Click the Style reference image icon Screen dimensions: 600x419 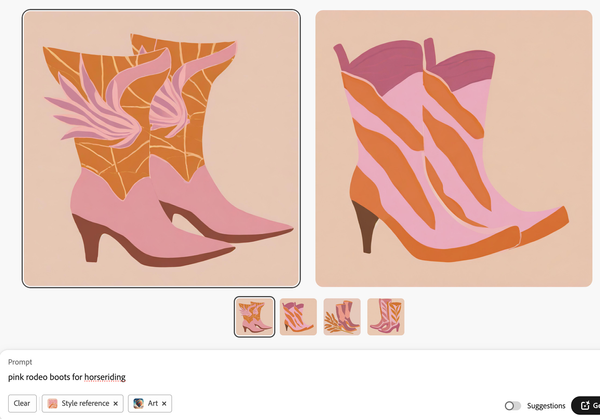(x=52, y=404)
